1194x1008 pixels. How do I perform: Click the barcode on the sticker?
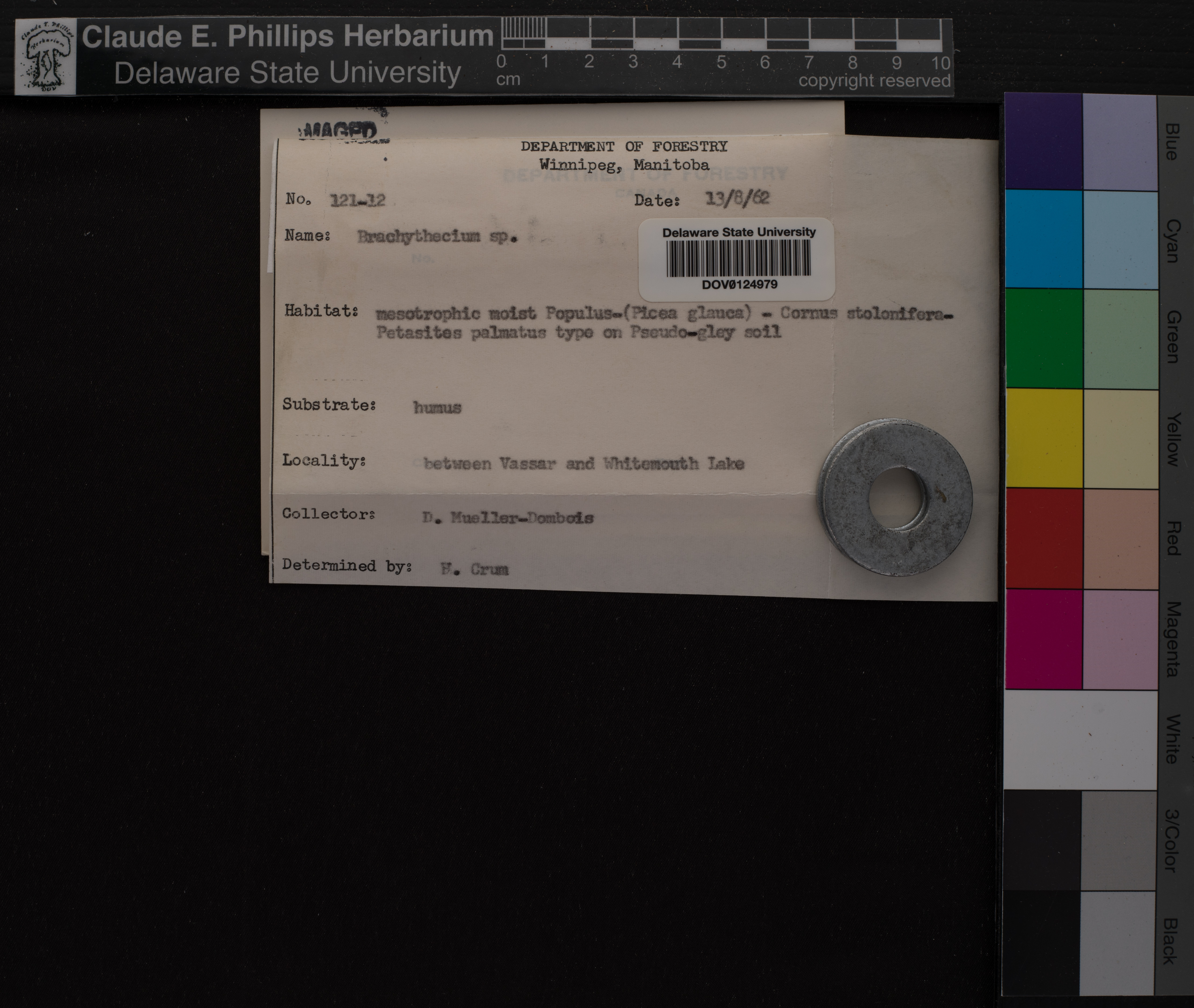point(738,258)
